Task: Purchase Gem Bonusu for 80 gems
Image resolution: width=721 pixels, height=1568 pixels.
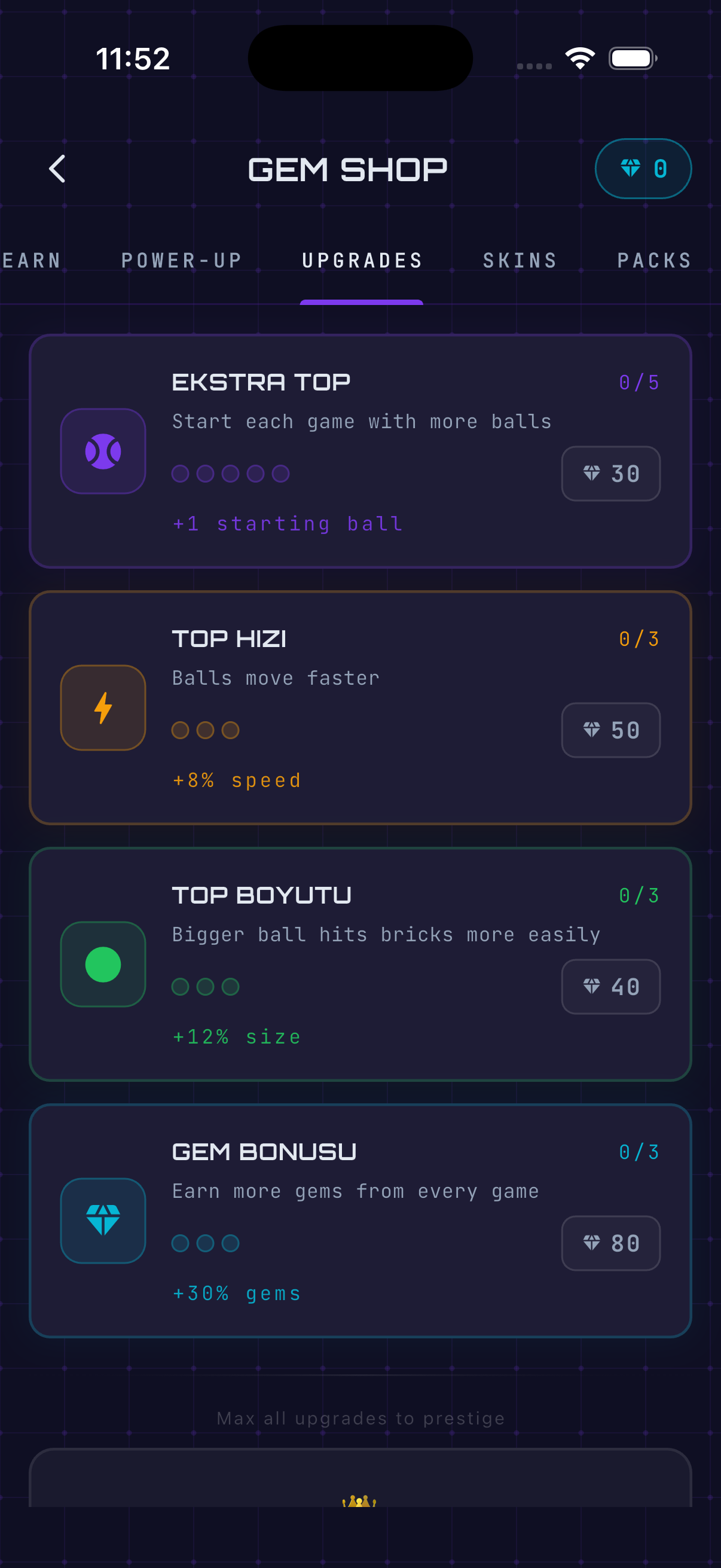Action: [x=611, y=1243]
